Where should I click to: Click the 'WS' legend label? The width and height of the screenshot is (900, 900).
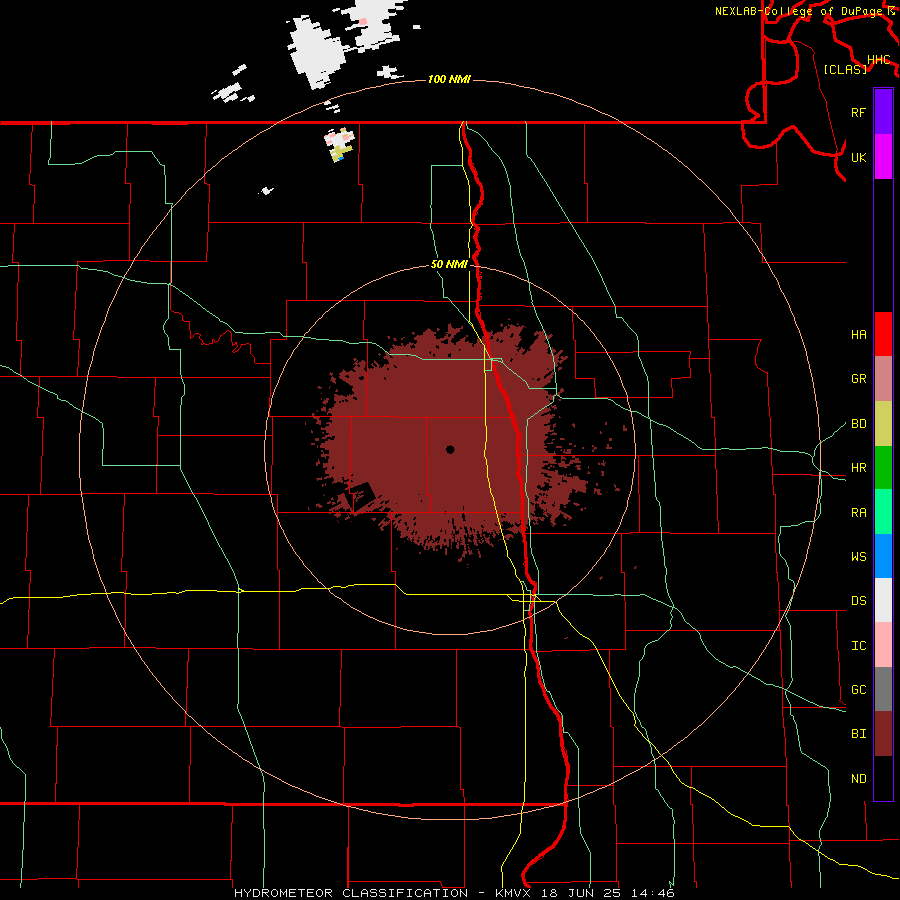tap(858, 556)
